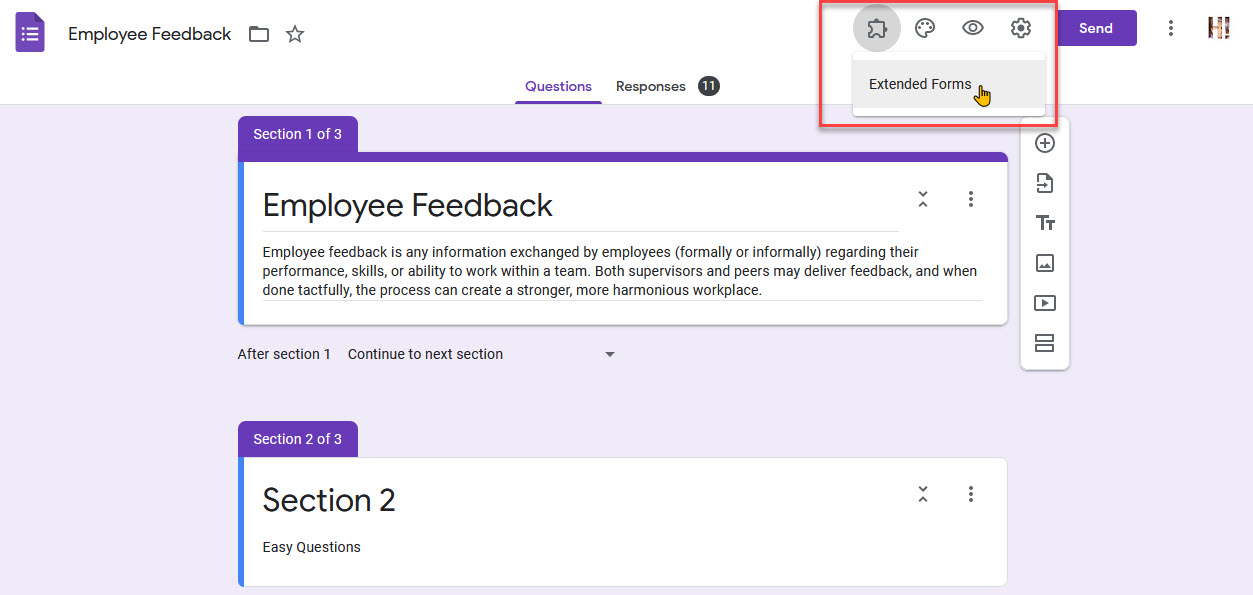
Task: Insert an image using the image icon
Action: point(1044,263)
